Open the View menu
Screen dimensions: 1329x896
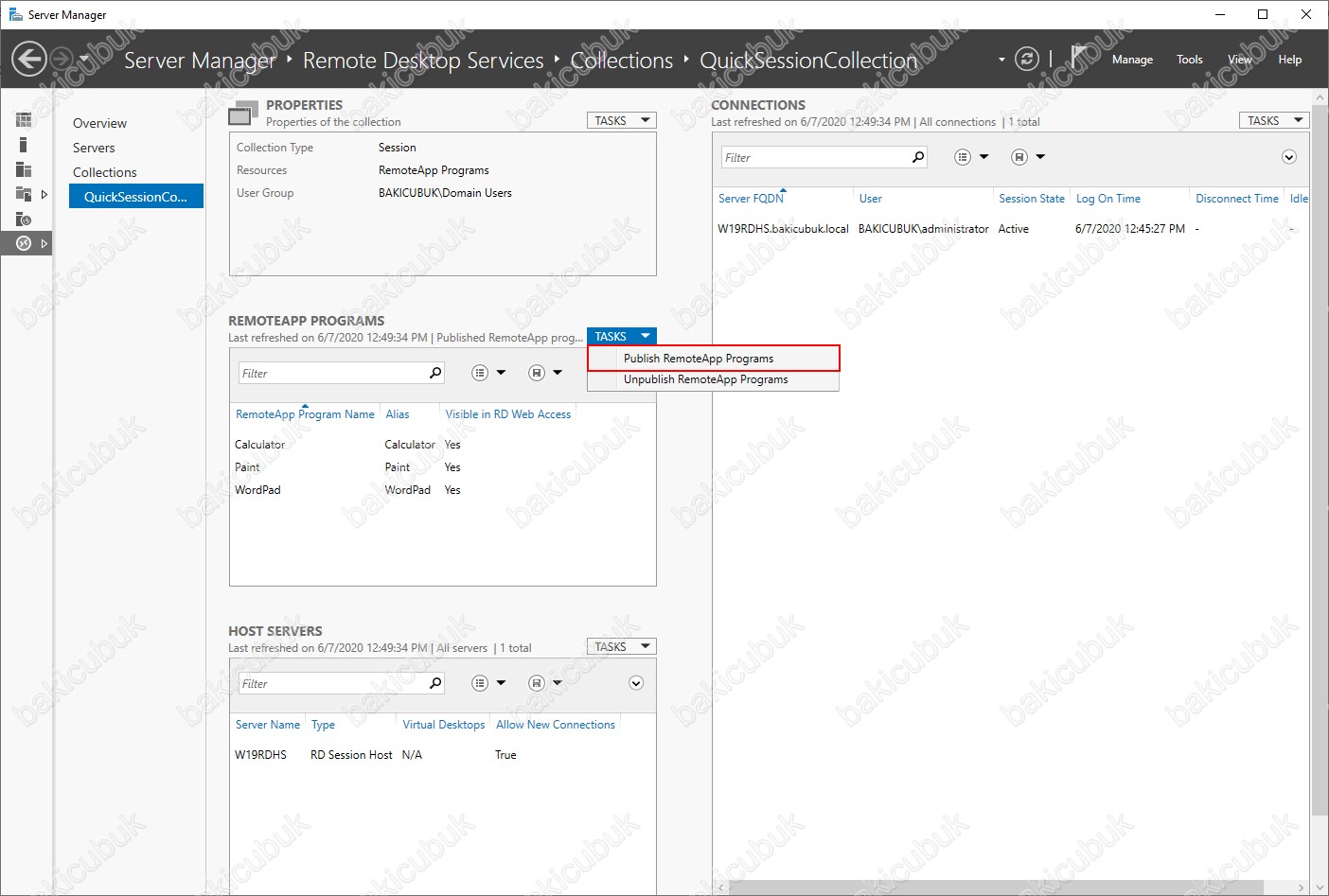click(1239, 59)
